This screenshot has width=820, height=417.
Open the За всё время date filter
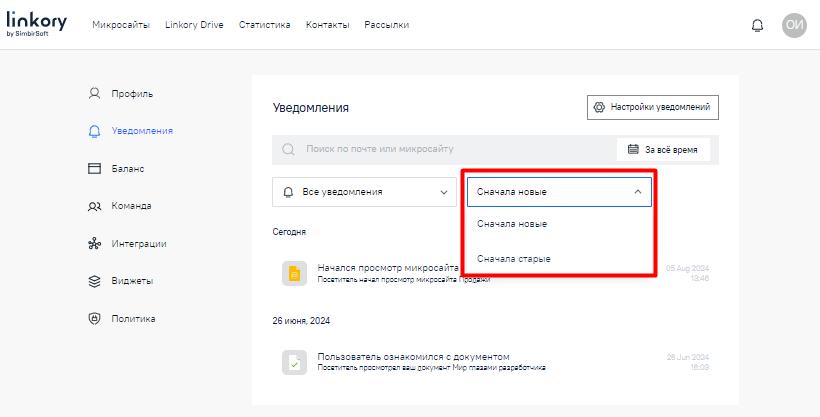click(x=664, y=149)
